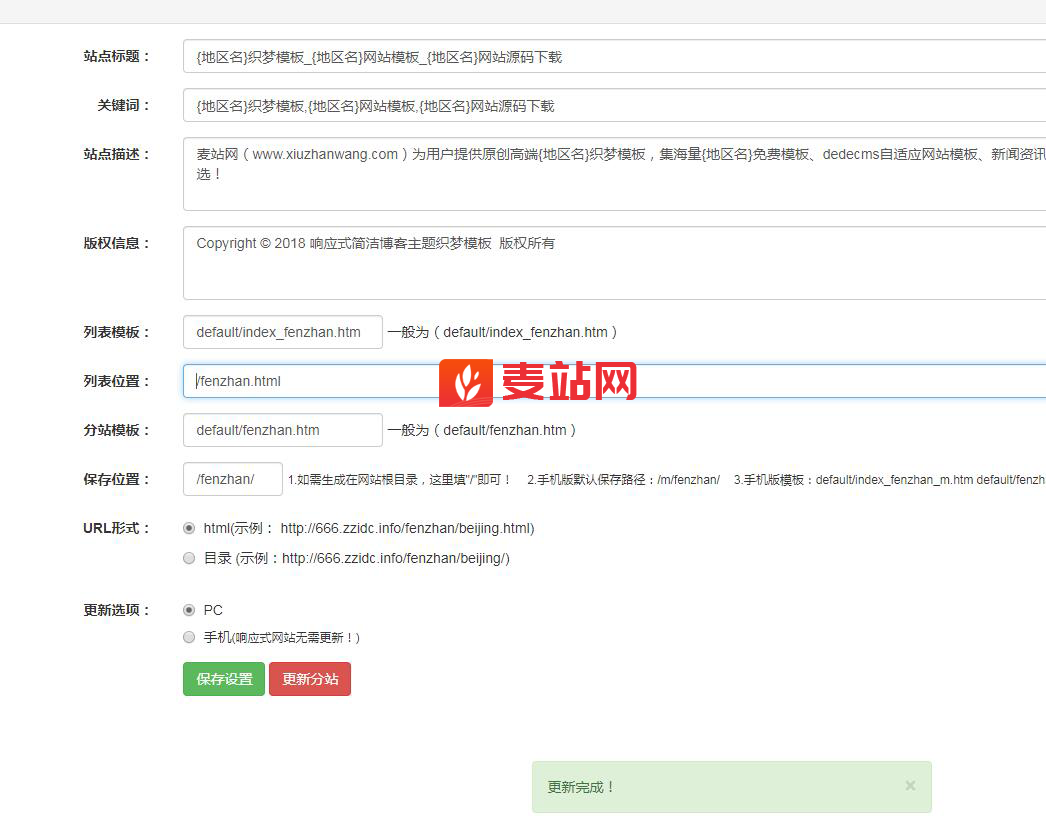The height and width of the screenshot is (829, 1046).
Task: Click the 一般为 default/index_fenzhan.htm hint text
Action: (x=502, y=332)
